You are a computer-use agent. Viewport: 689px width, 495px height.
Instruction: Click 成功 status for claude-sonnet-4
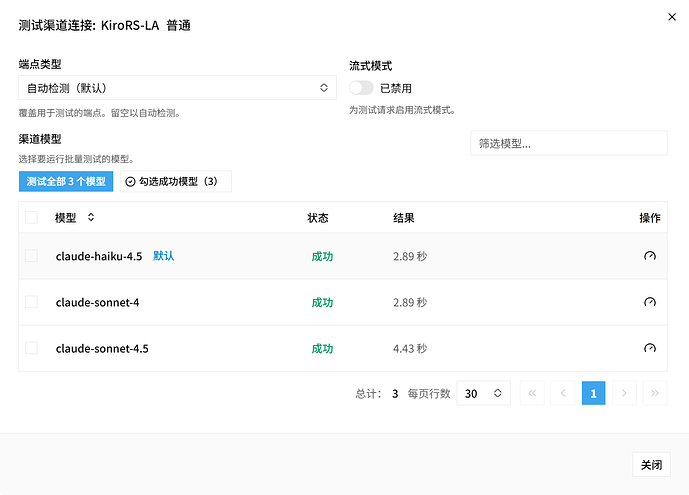[322, 303]
